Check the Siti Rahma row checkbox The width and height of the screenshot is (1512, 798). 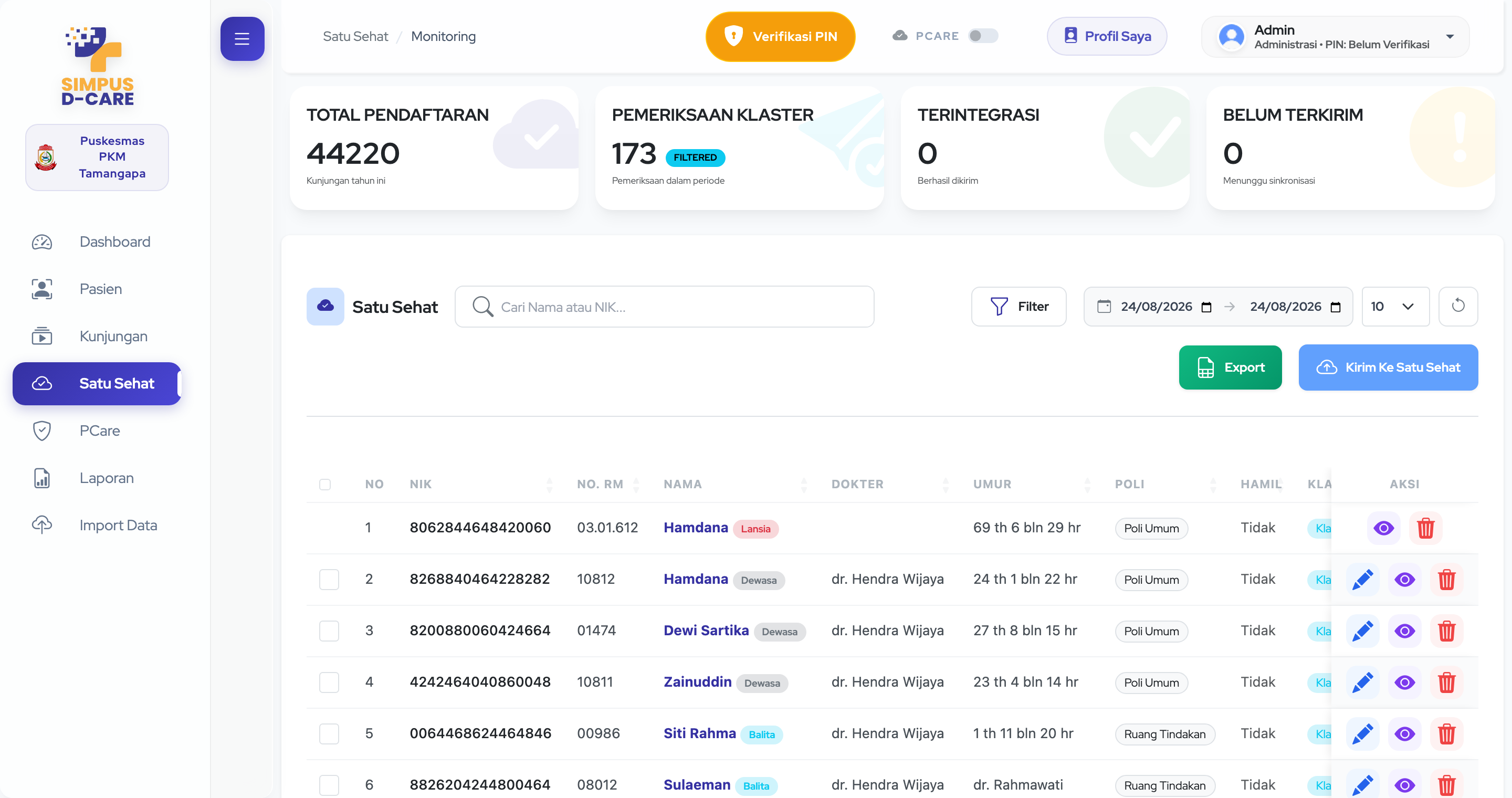coord(329,734)
